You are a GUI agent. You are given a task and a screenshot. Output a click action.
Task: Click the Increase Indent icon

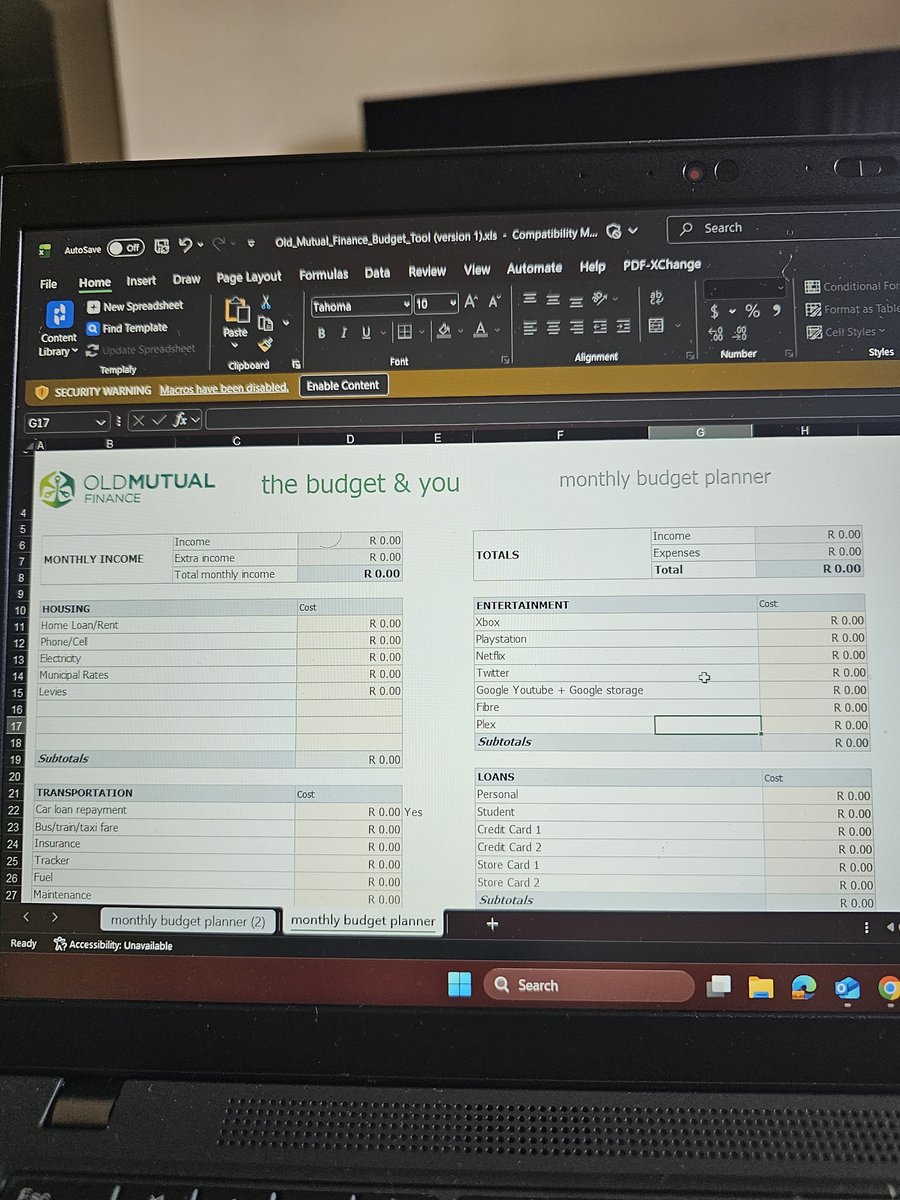623,326
